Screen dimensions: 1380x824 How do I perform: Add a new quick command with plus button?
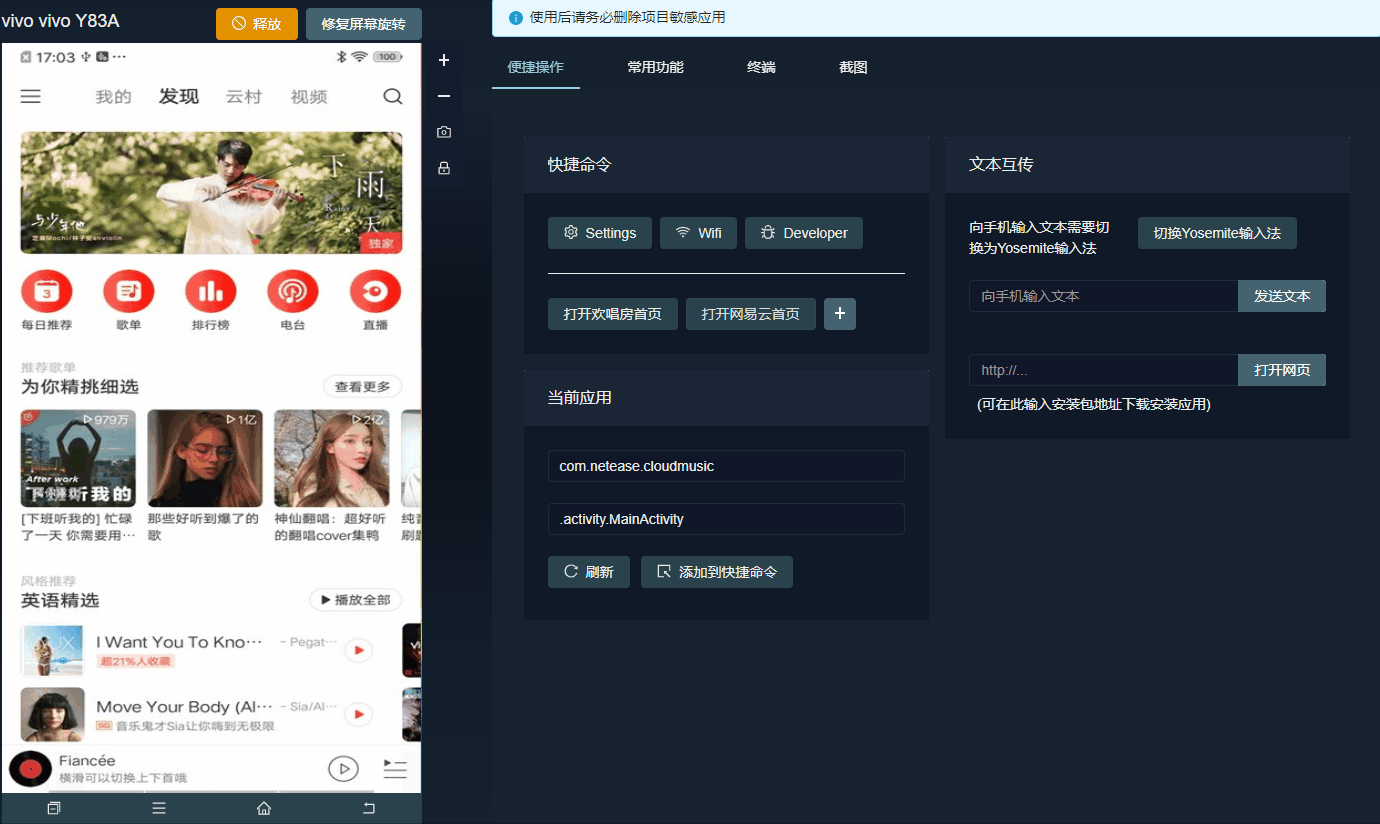[x=840, y=314]
